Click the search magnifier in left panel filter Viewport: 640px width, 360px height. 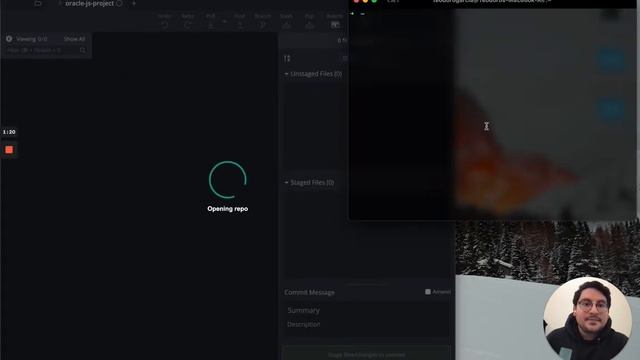click(83, 50)
